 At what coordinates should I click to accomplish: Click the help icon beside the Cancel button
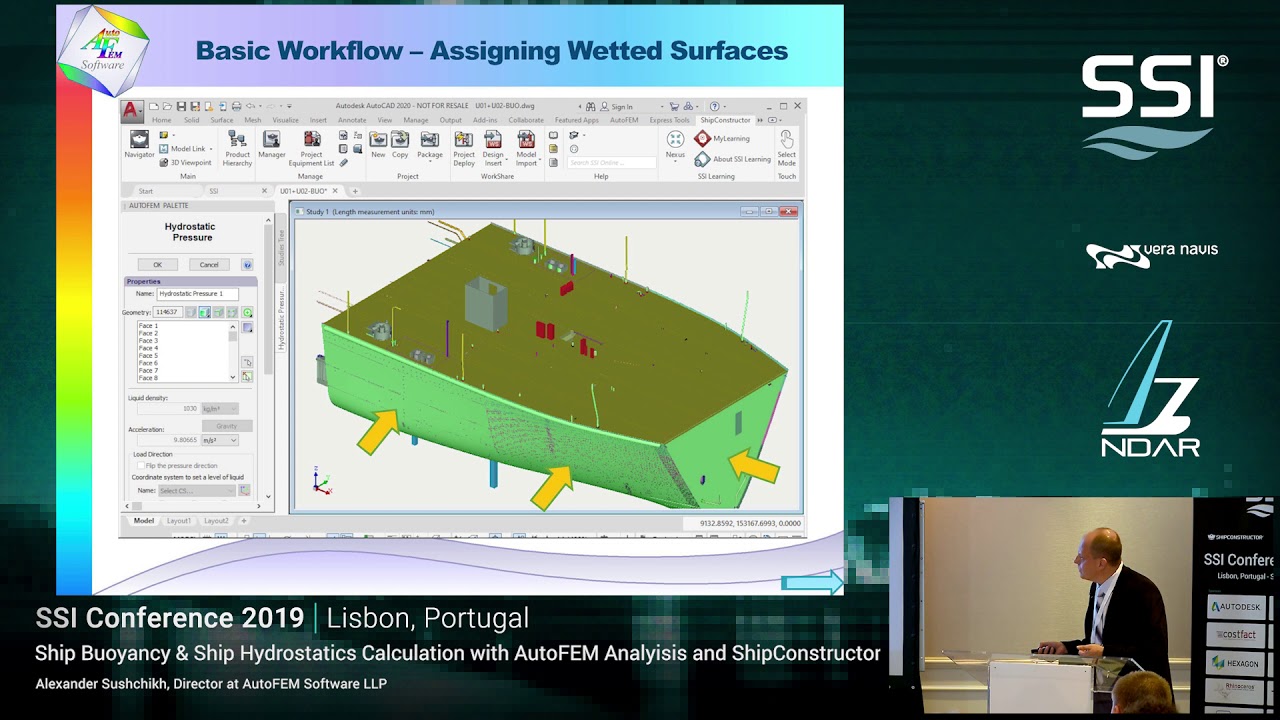coord(247,265)
